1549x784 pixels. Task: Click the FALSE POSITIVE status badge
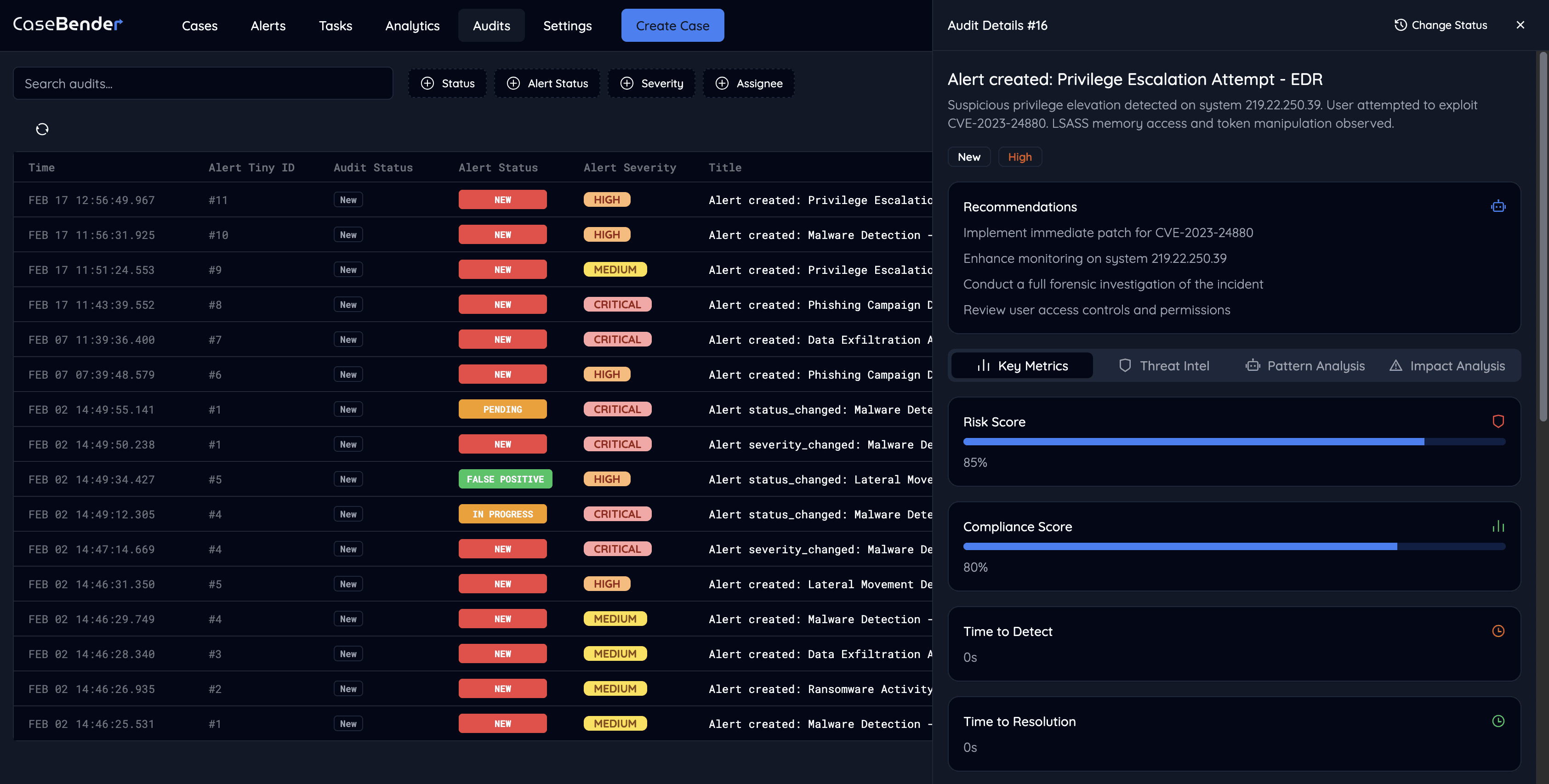(505, 479)
